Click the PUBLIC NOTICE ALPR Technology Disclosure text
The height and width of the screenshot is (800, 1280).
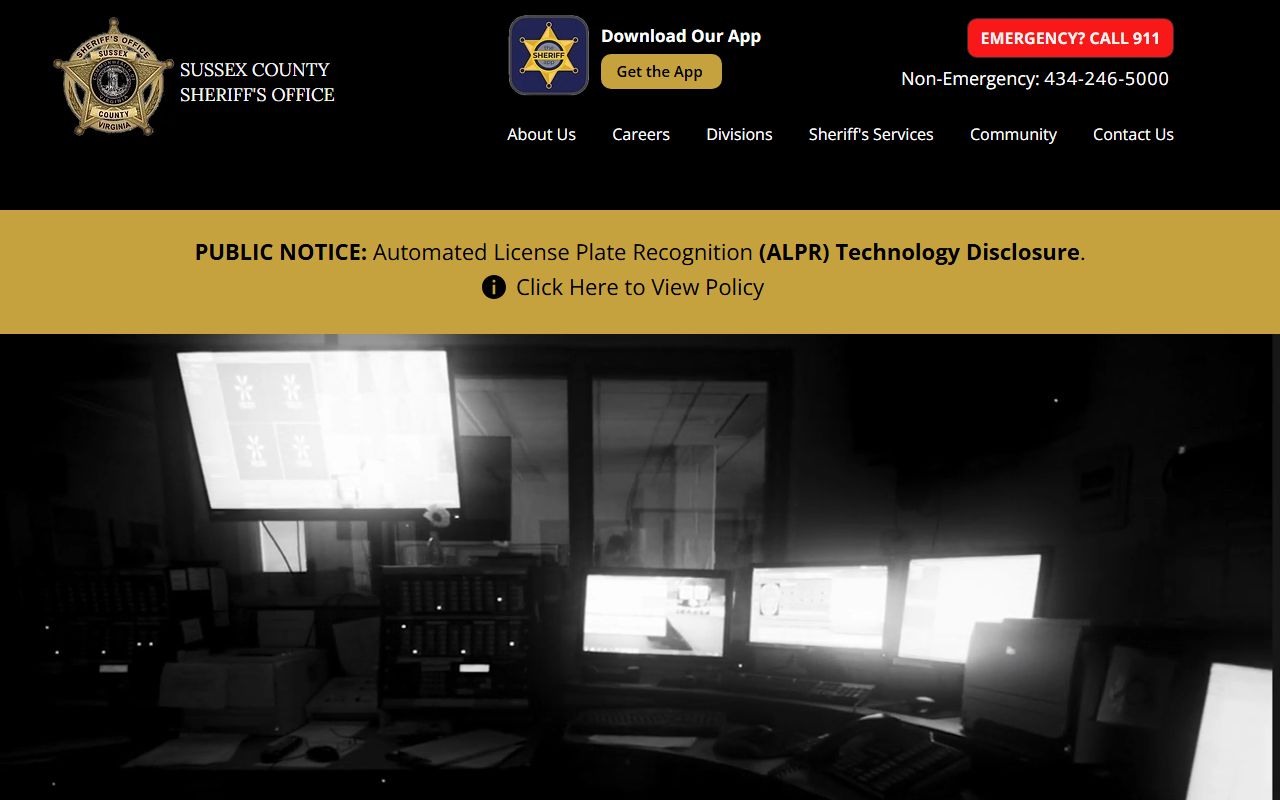(x=640, y=252)
